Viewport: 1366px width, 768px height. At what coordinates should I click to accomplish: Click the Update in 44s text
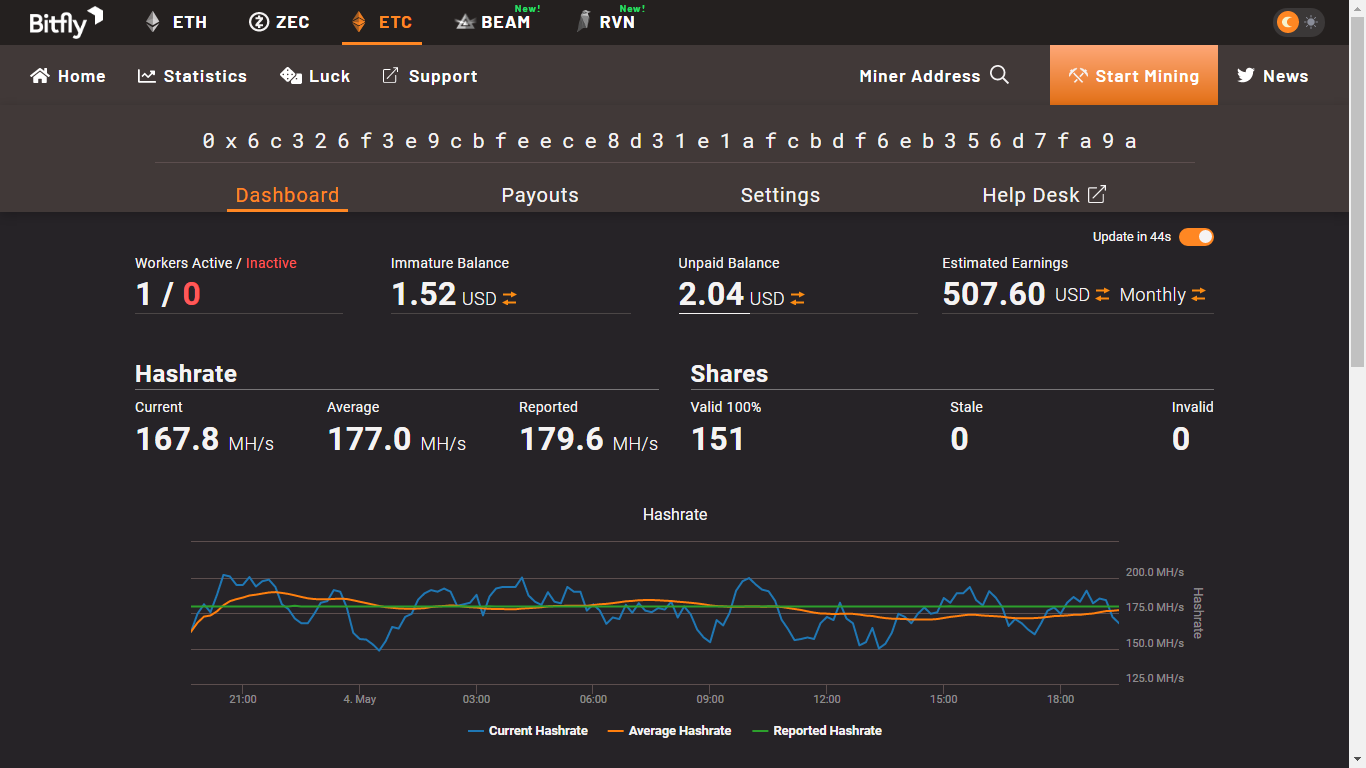[1132, 237]
